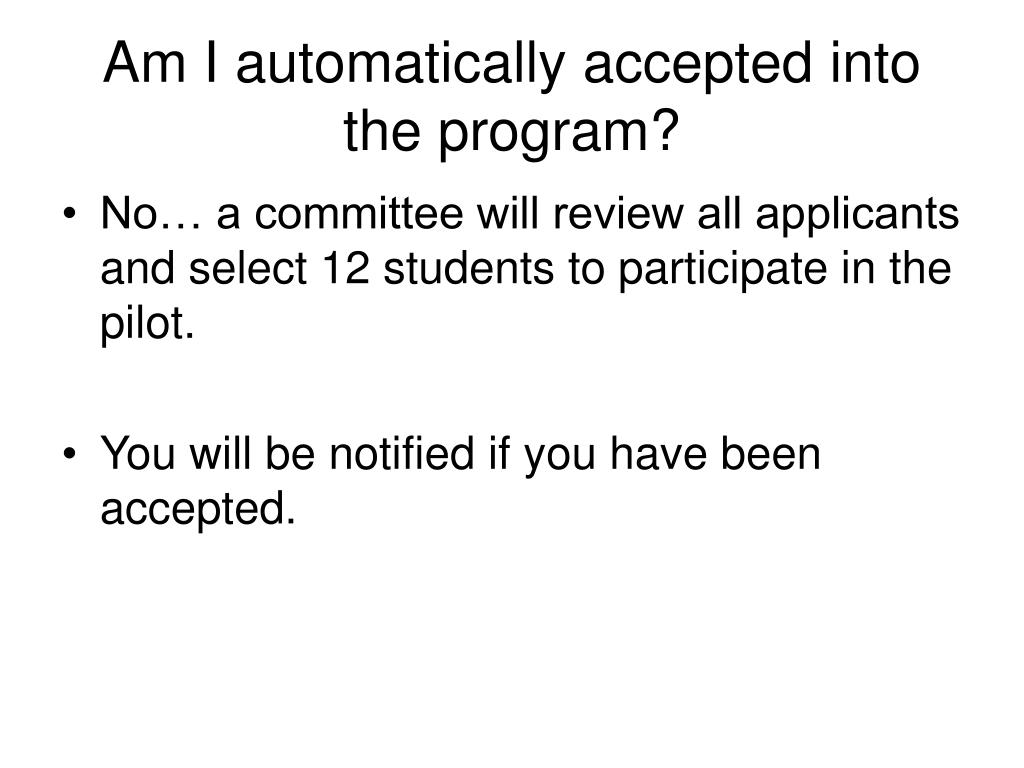The image size is (1024, 768).
Task: Click the word 'automatically' in the title
Action: (x=400, y=65)
